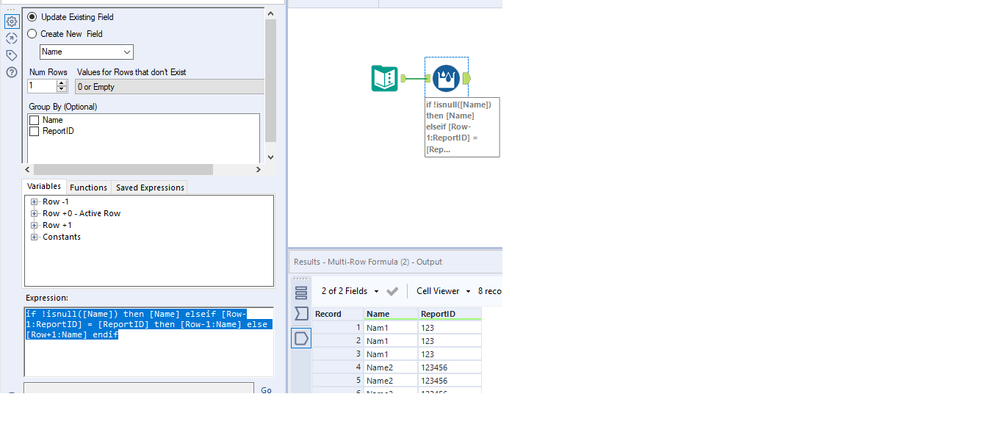999x436 pixels.
Task: Select the Input Data book tool on canvas
Action: click(x=385, y=78)
